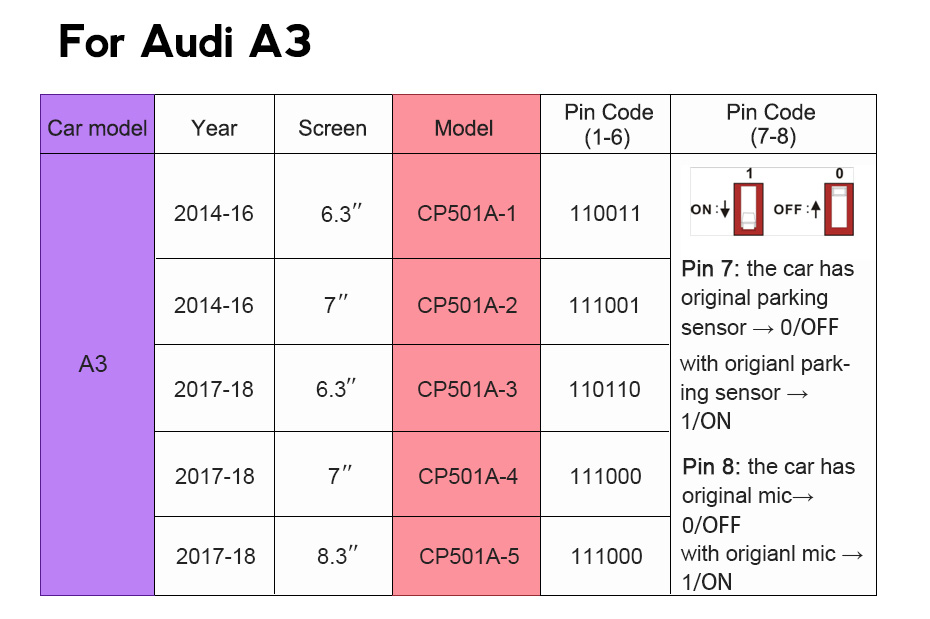Select the CP501A-3 model cell

466,388
